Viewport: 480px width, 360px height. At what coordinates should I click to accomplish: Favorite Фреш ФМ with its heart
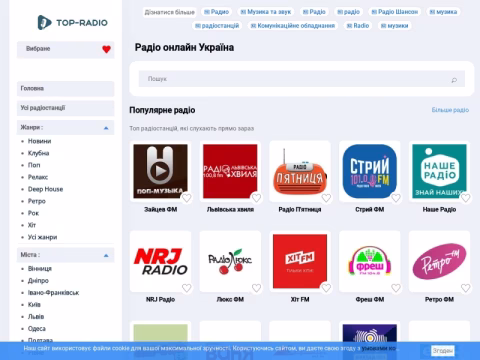coord(396,288)
